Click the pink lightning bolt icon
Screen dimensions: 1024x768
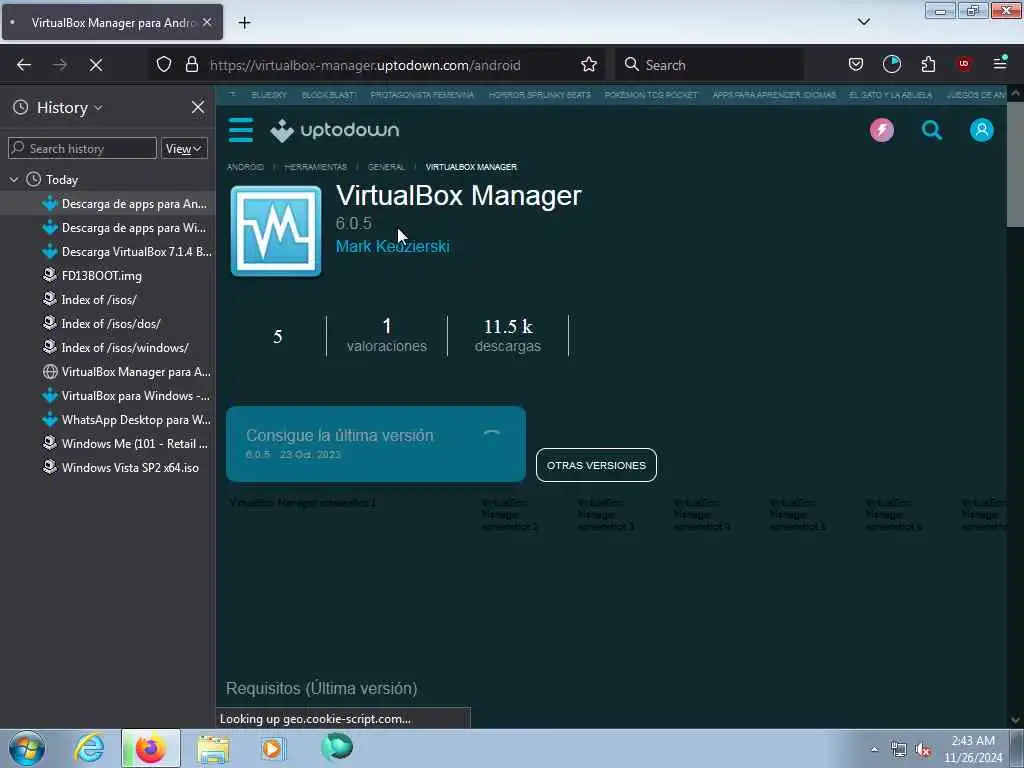tap(882, 130)
